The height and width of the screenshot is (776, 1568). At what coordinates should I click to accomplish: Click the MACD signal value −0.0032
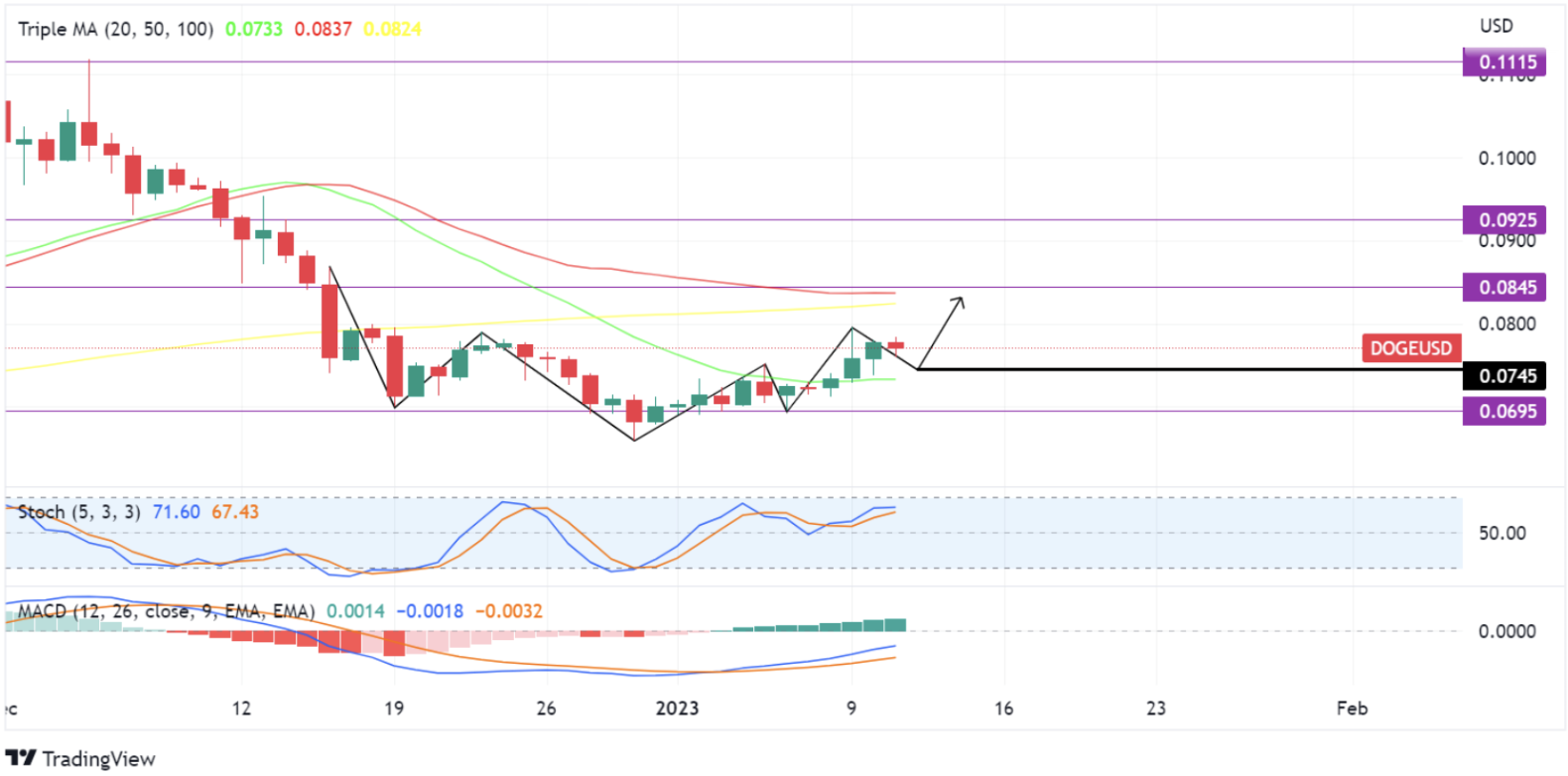coord(509,611)
